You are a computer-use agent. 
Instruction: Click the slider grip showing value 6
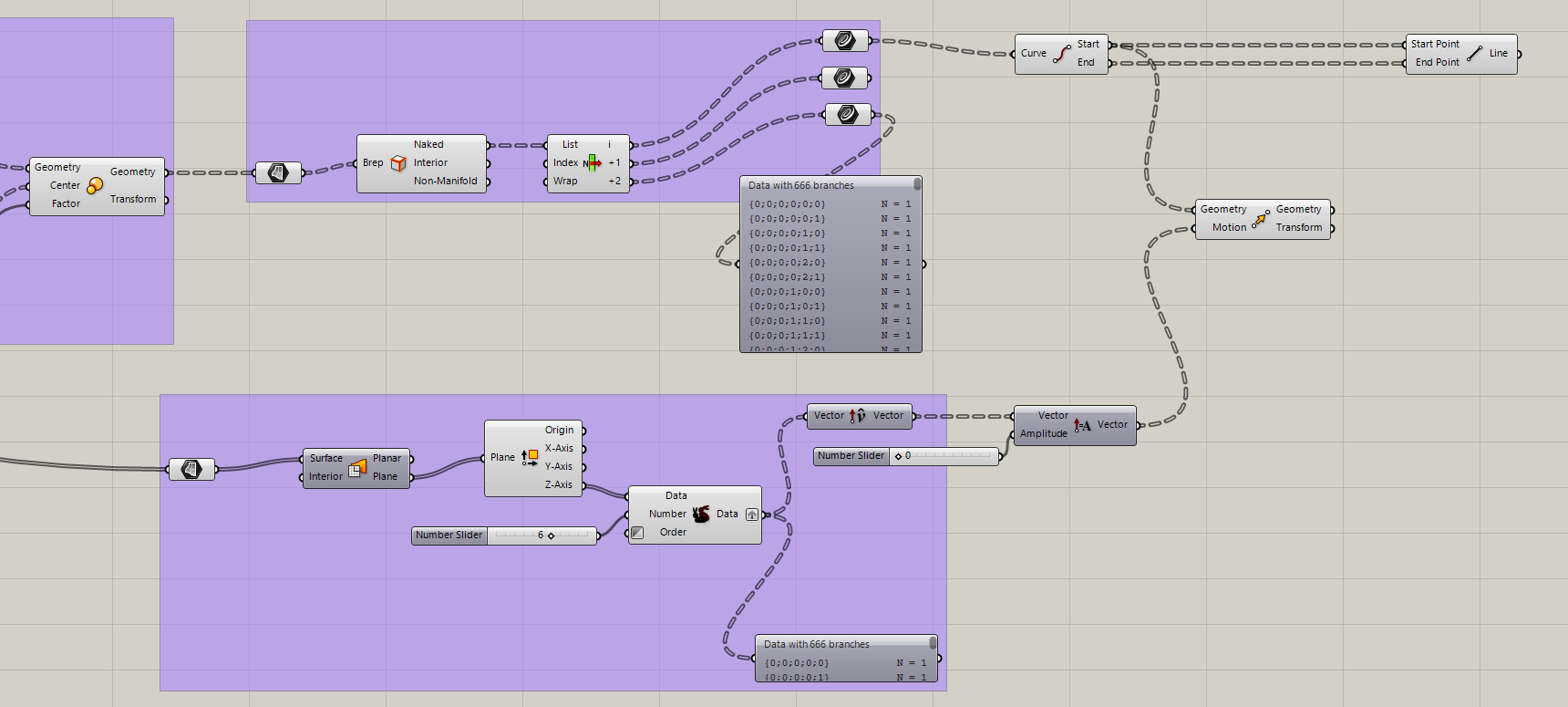click(551, 535)
